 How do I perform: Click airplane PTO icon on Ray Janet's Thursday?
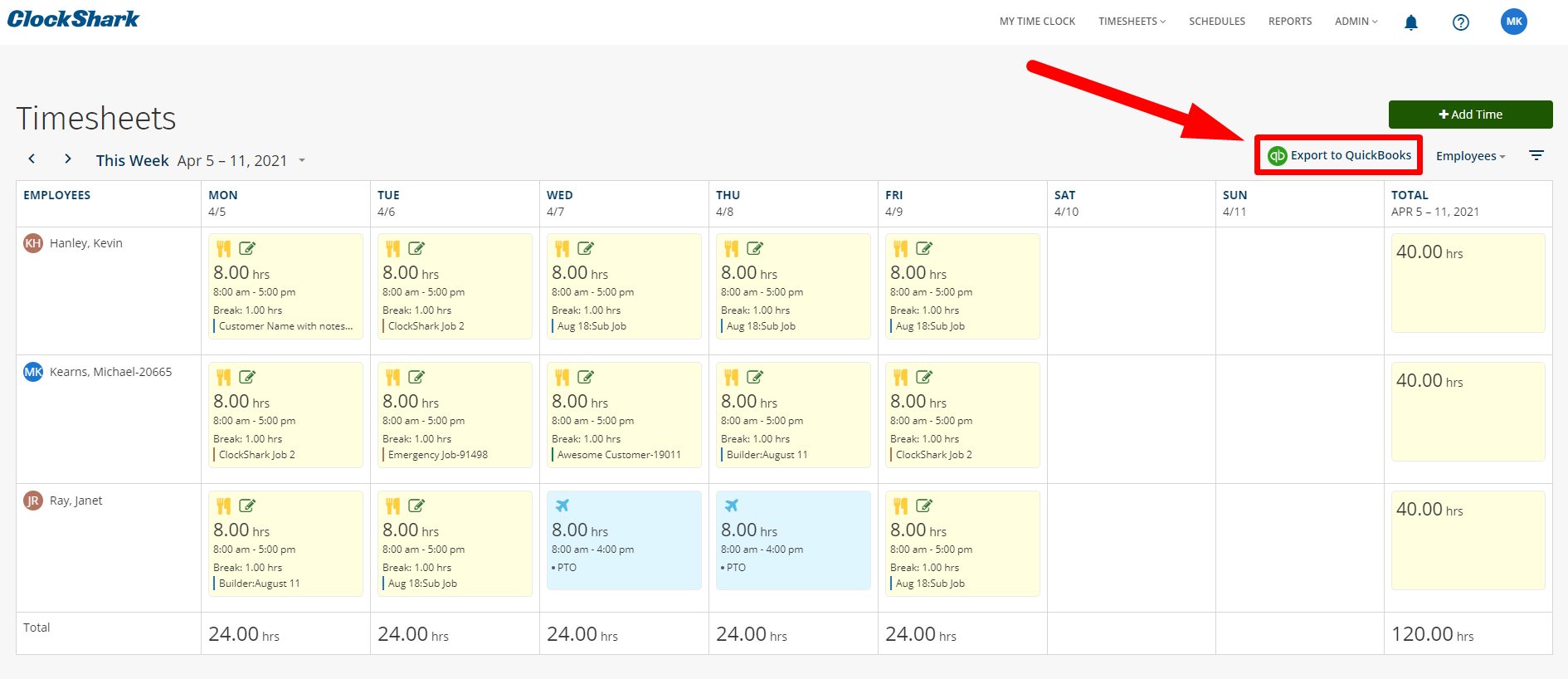pyautogui.click(x=731, y=506)
